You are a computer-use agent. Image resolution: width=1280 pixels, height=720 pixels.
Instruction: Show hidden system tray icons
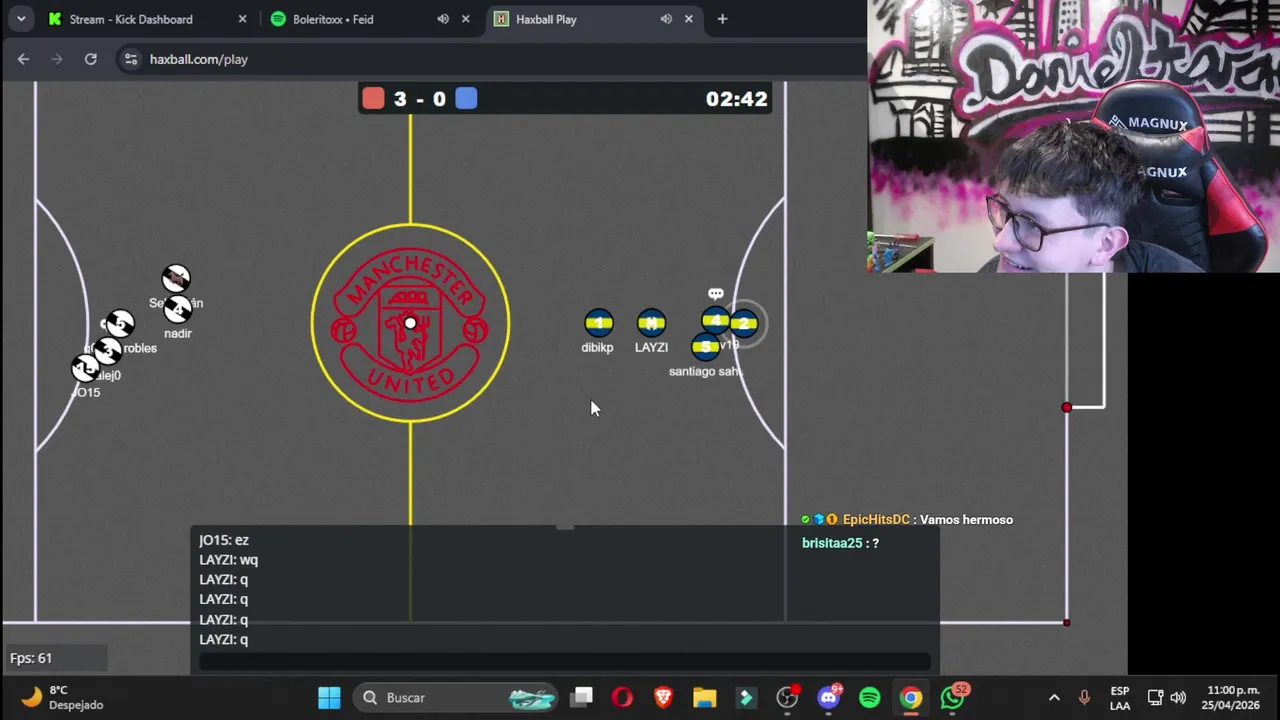tap(1054, 697)
